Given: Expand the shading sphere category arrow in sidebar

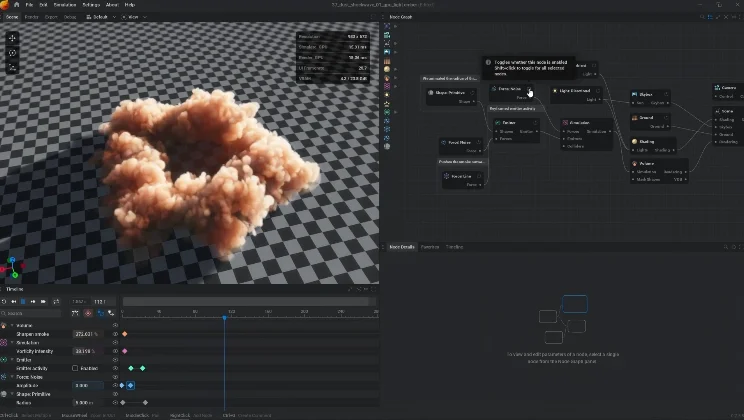Looking at the screenshot, I should click(395, 69).
